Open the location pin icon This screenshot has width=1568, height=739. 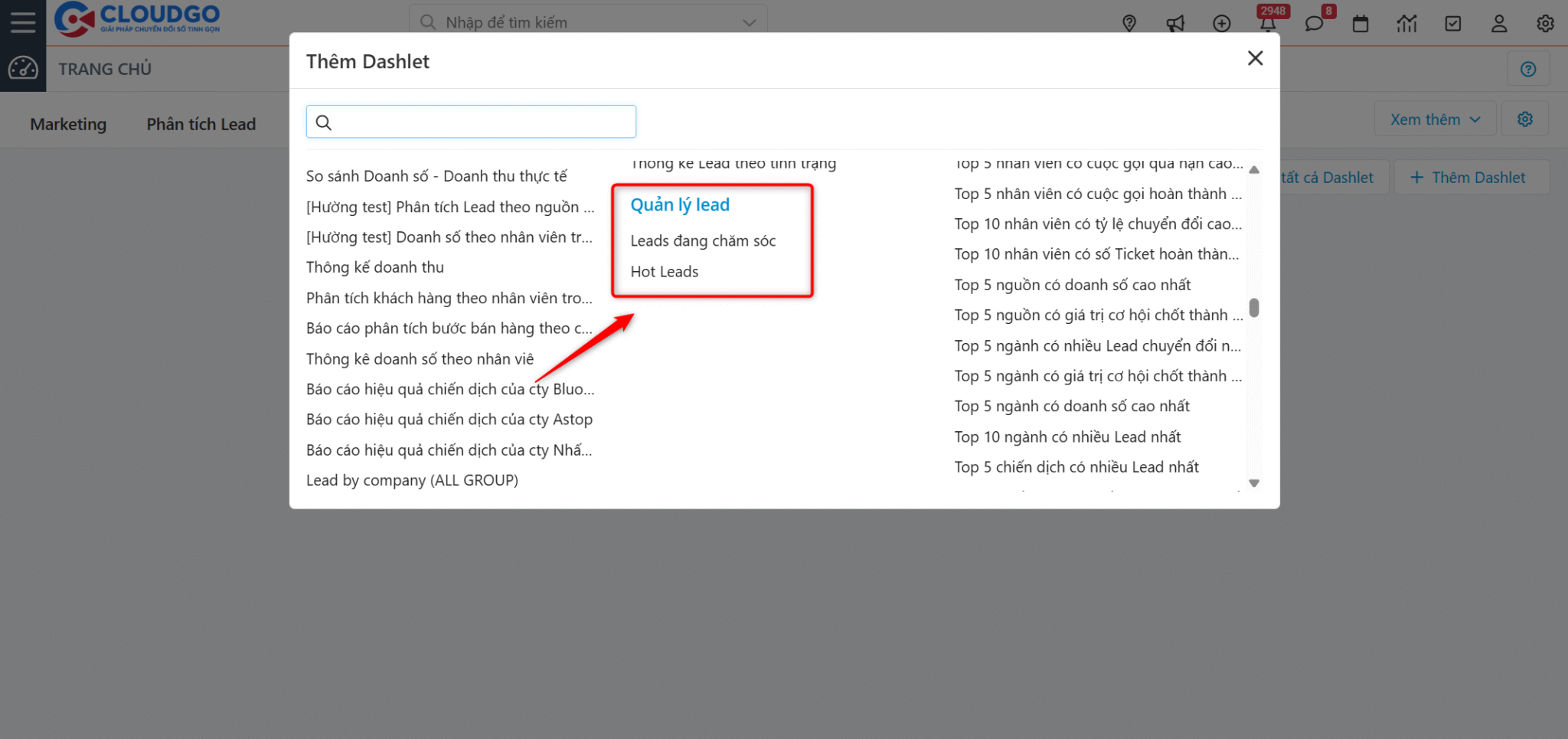[1129, 24]
